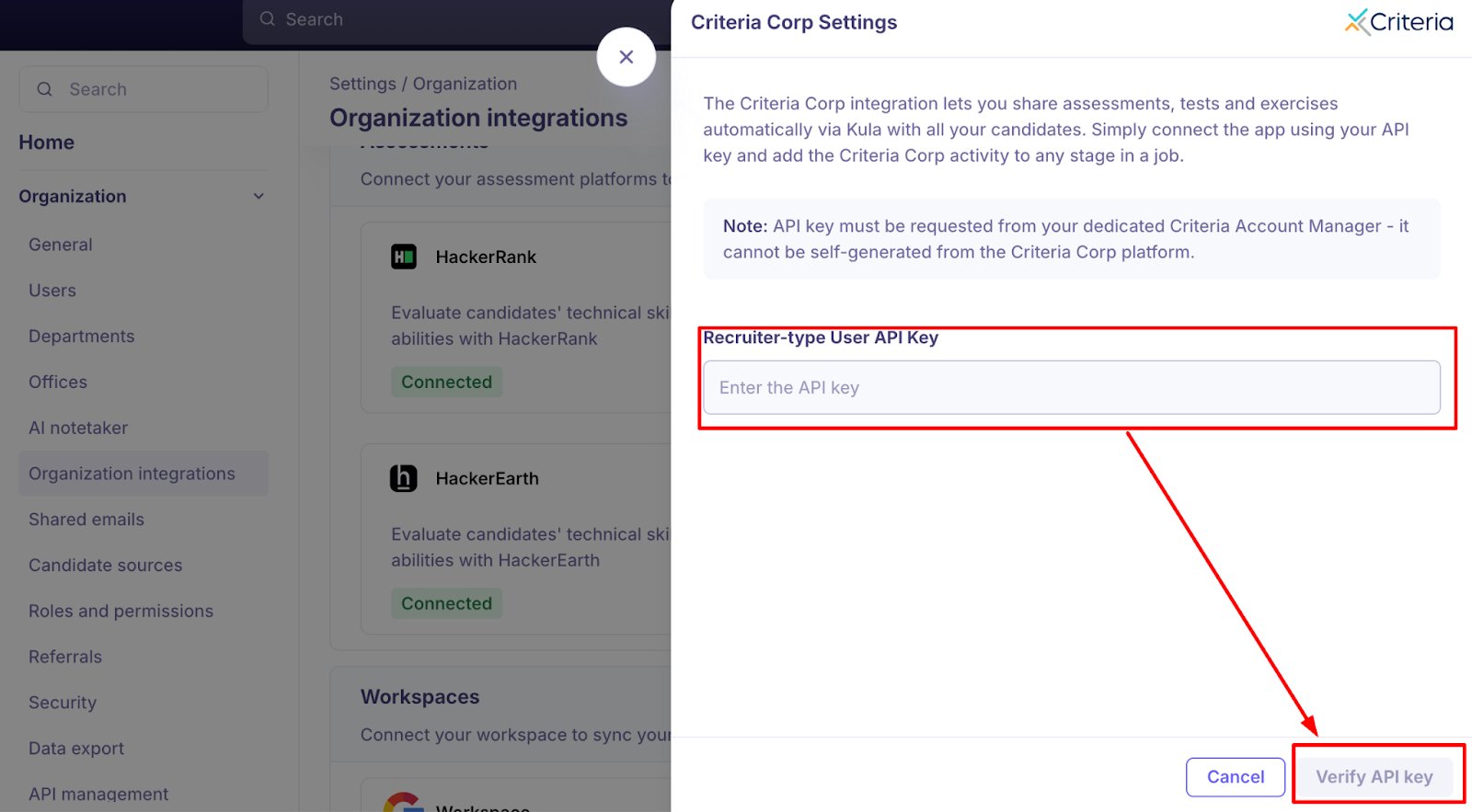This screenshot has height=812, width=1472.
Task: Click the HackerEarth logo icon
Action: (x=403, y=478)
